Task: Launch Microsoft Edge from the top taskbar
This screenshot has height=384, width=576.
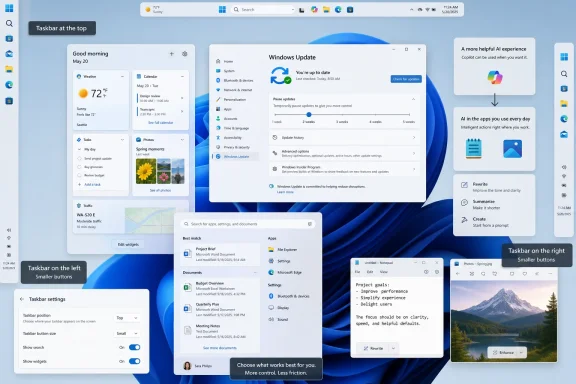Action: pos(338,10)
